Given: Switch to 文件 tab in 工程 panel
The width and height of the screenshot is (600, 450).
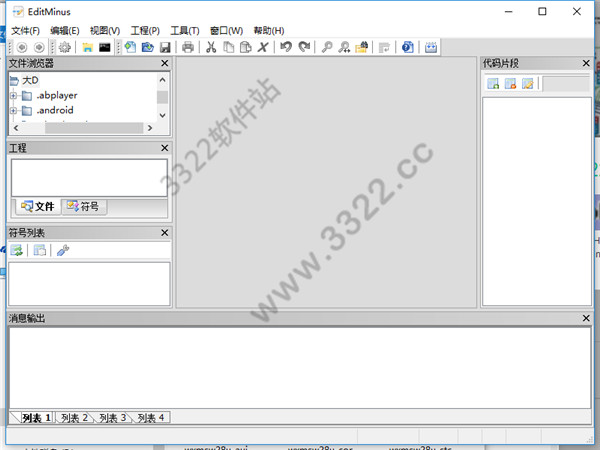Looking at the screenshot, I should coord(38,207).
